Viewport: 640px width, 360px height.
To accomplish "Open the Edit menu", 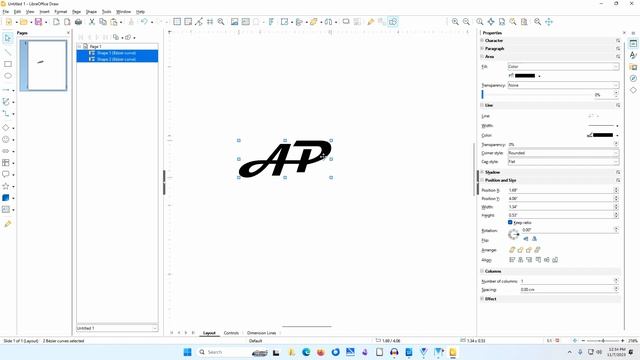I will [x=18, y=12].
